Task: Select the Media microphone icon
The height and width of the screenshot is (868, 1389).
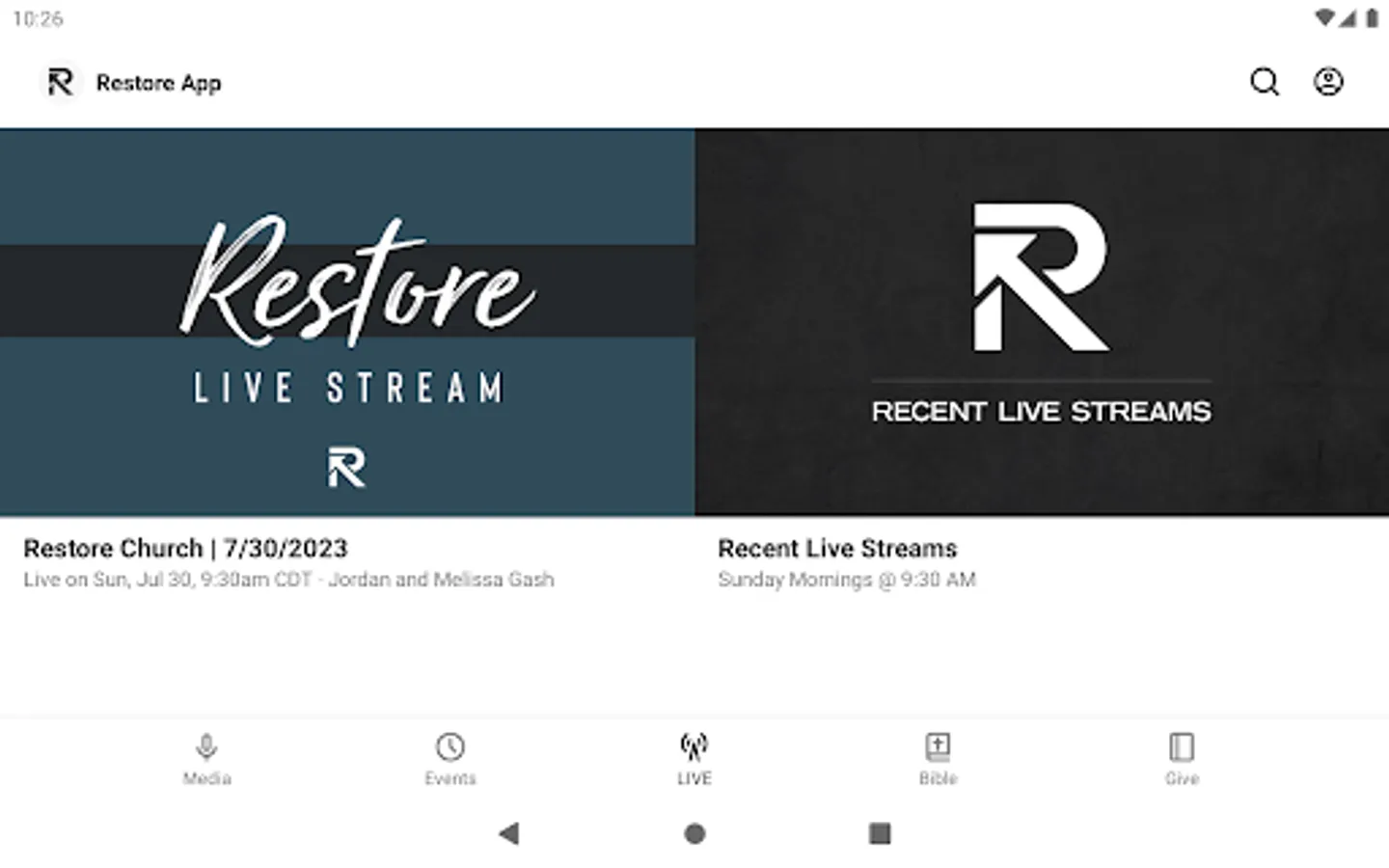Action: [206, 746]
